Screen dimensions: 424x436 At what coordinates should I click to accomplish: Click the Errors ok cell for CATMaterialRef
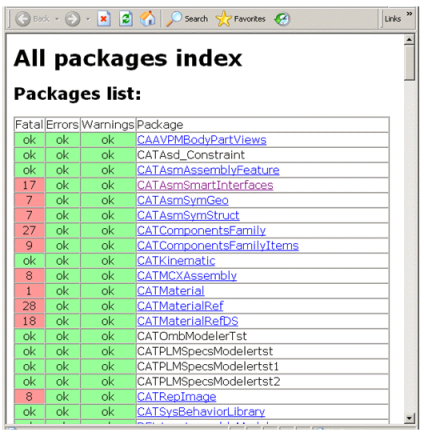click(62, 306)
